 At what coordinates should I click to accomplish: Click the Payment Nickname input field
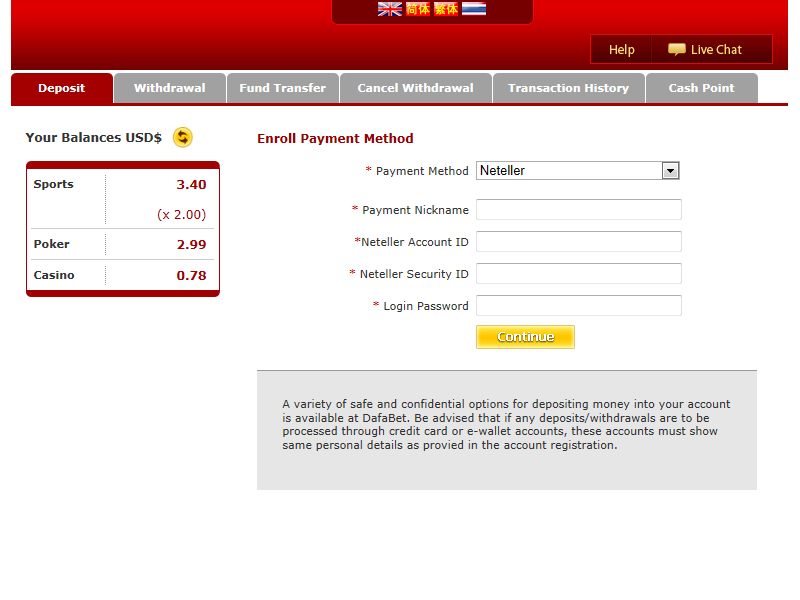click(x=579, y=210)
